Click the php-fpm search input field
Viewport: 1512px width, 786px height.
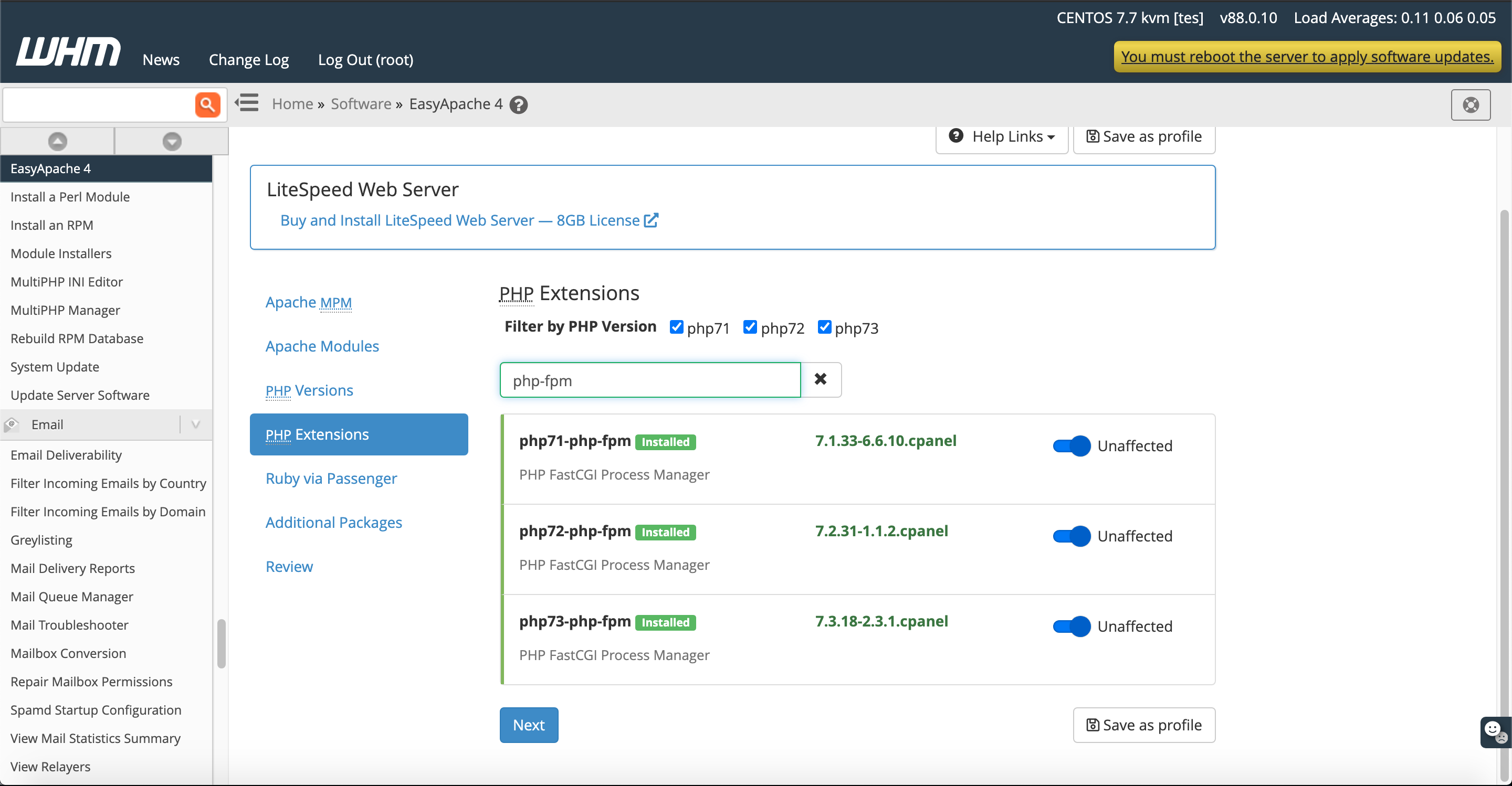[650, 380]
